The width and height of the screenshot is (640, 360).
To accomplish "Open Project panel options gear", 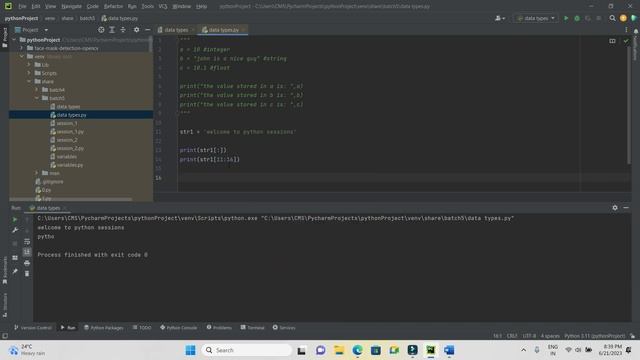I will click(x=136, y=30).
